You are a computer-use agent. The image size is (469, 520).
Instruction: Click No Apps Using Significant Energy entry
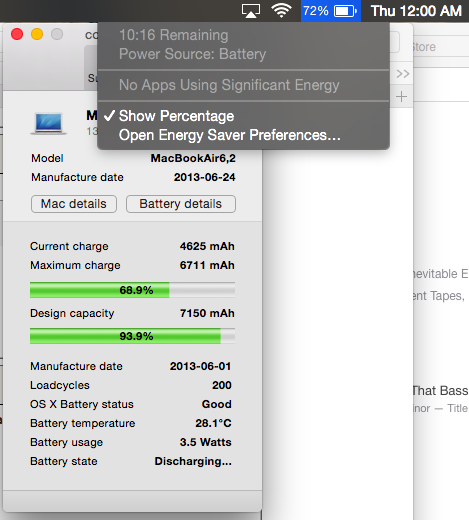click(x=229, y=85)
